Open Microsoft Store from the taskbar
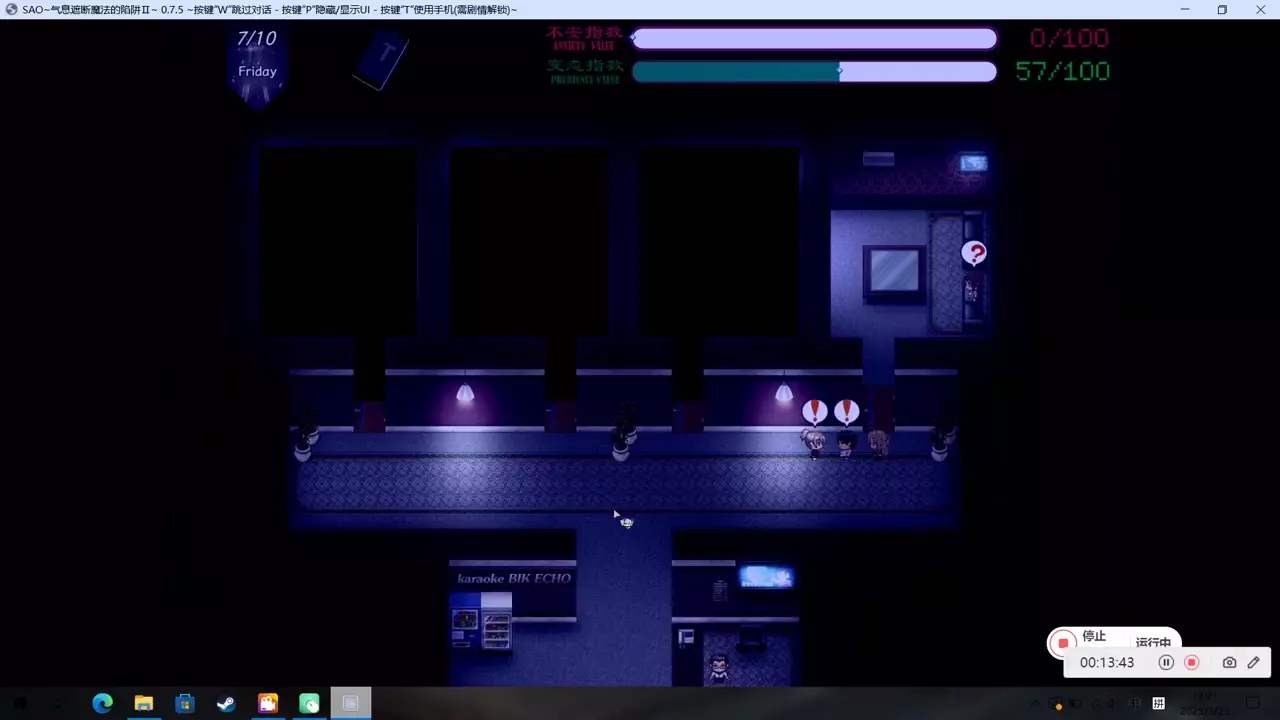Viewport: 1280px width, 720px height. (185, 703)
